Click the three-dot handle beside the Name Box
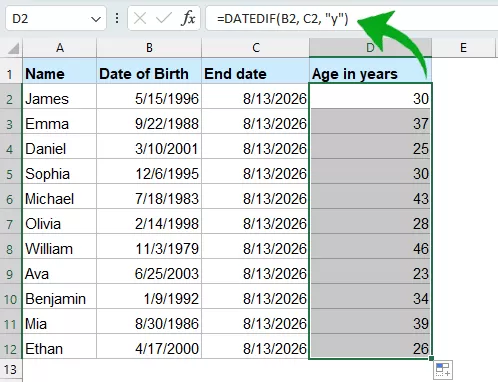 (x=117, y=18)
